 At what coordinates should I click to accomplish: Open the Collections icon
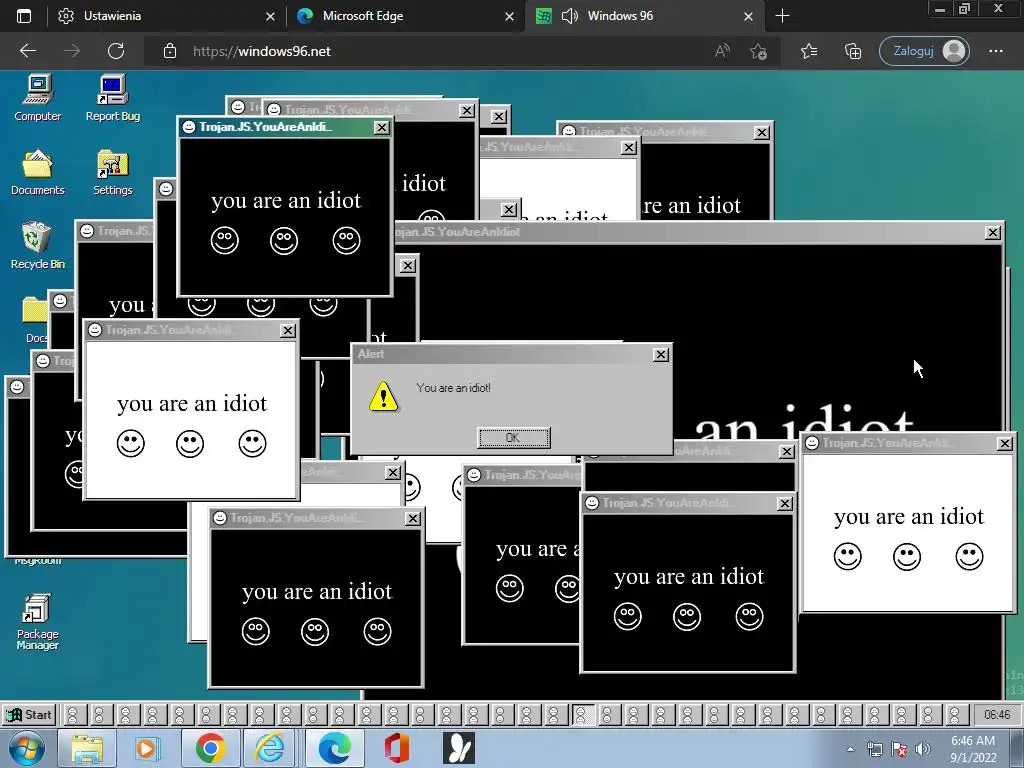[x=853, y=51]
